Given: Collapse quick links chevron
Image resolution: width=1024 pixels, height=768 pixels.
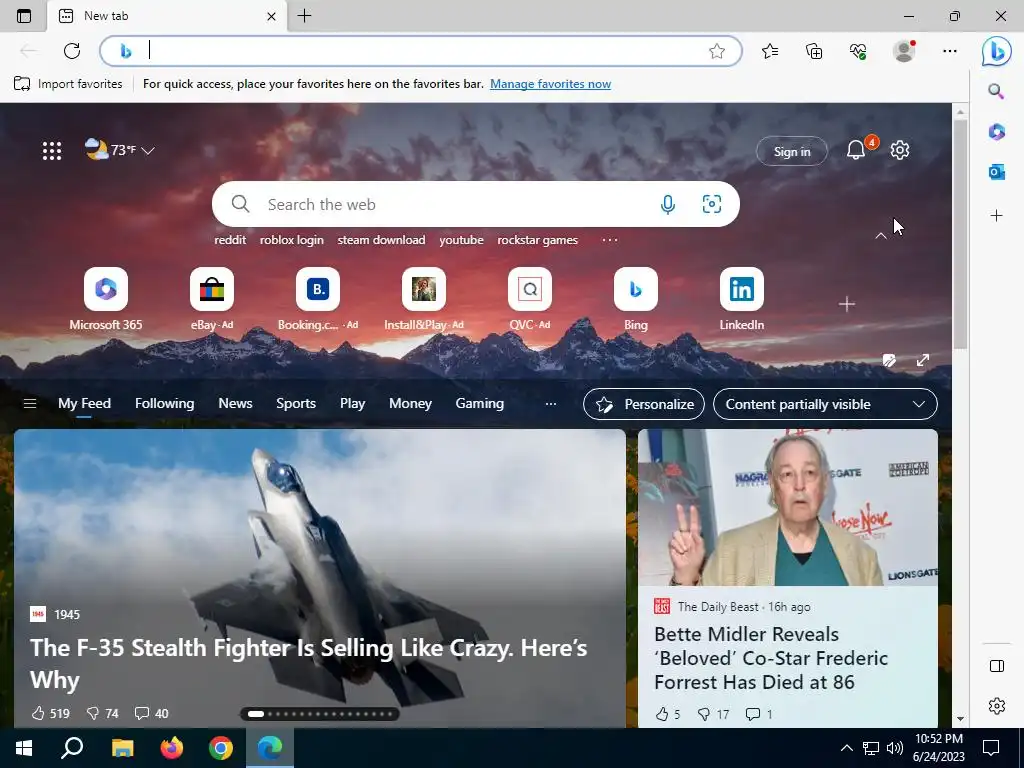Looking at the screenshot, I should point(880,236).
